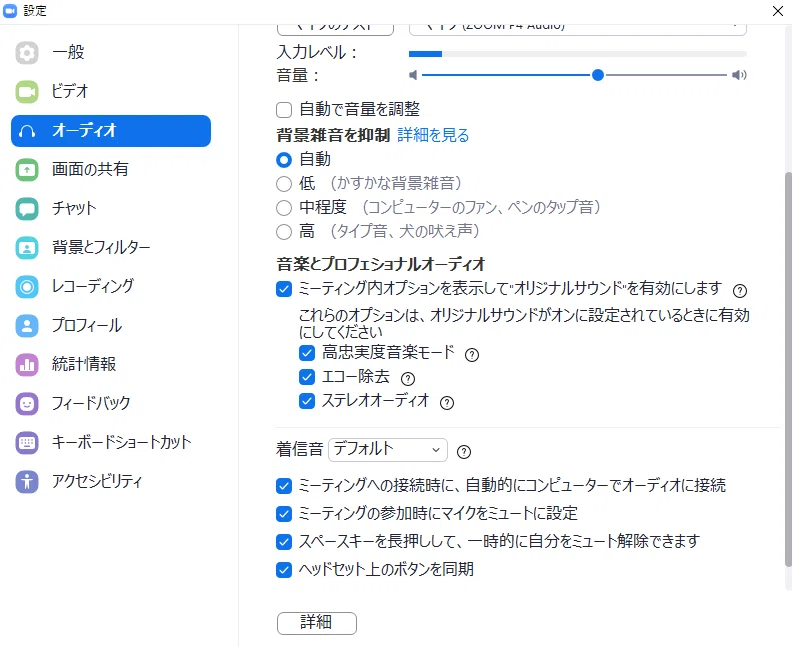792x647 pixels.
Task: Uncheck 高忠実度音楽モード
Action: click(307, 353)
